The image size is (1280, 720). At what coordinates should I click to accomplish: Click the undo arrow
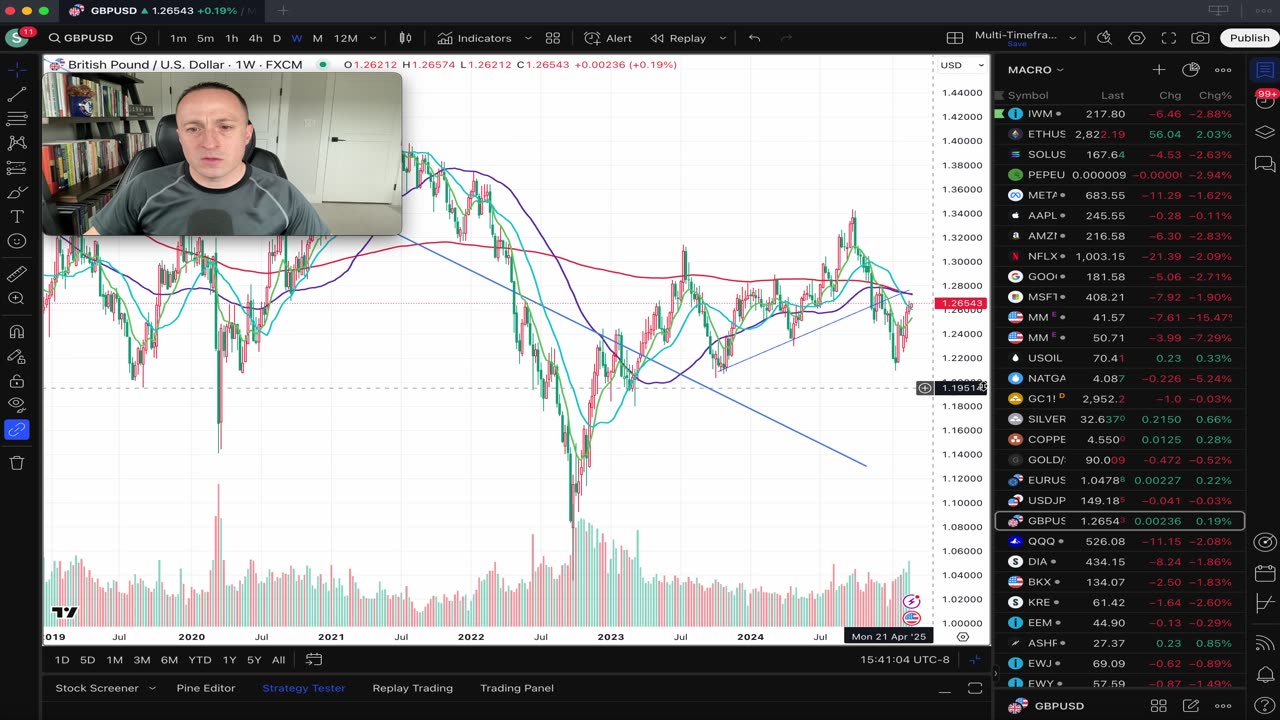click(x=754, y=38)
